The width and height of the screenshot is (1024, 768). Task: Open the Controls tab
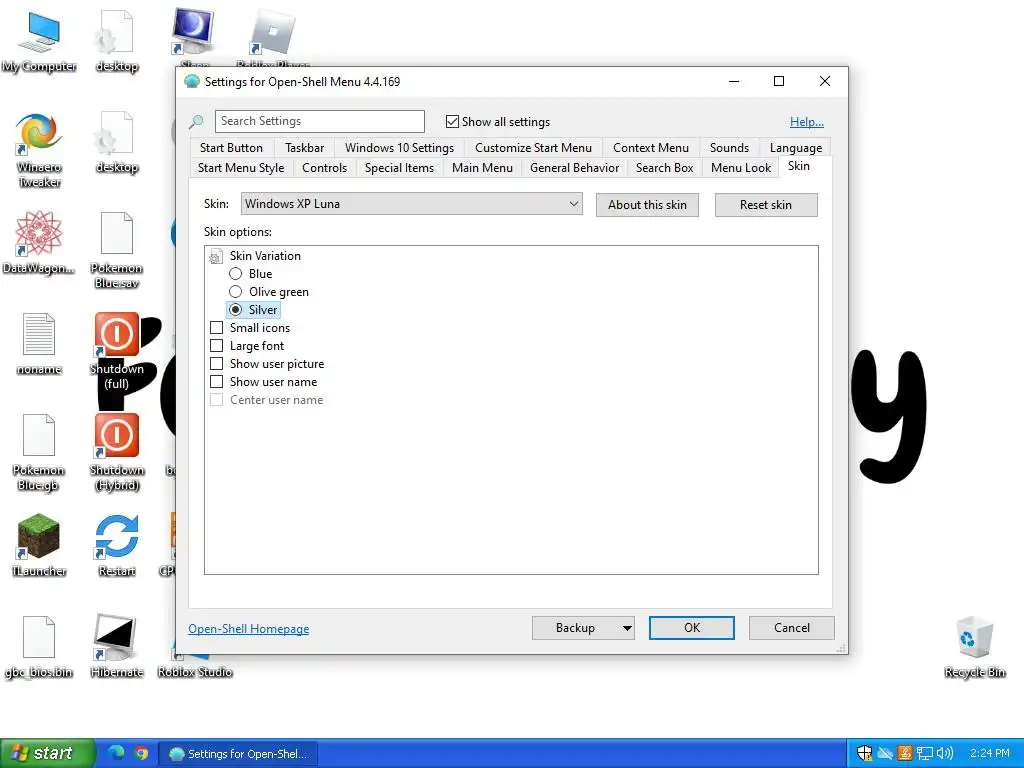[325, 168]
